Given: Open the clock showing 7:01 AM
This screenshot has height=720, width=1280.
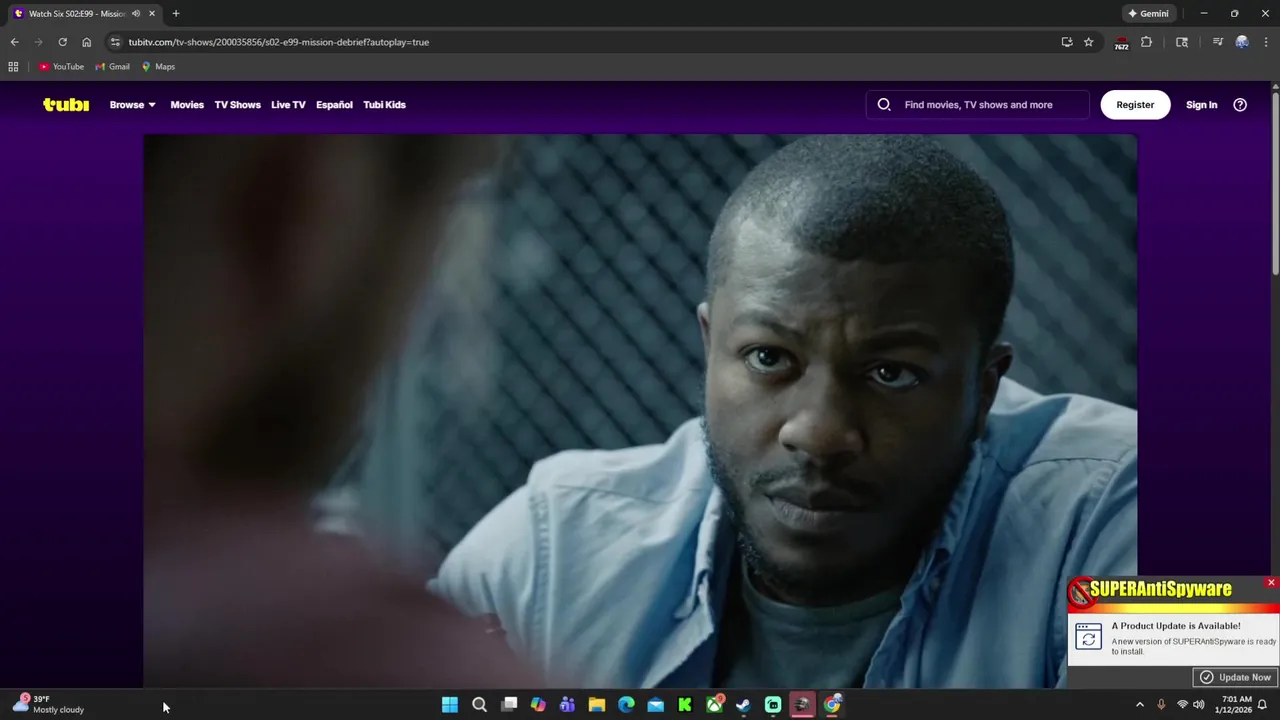Looking at the screenshot, I should [x=1235, y=705].
